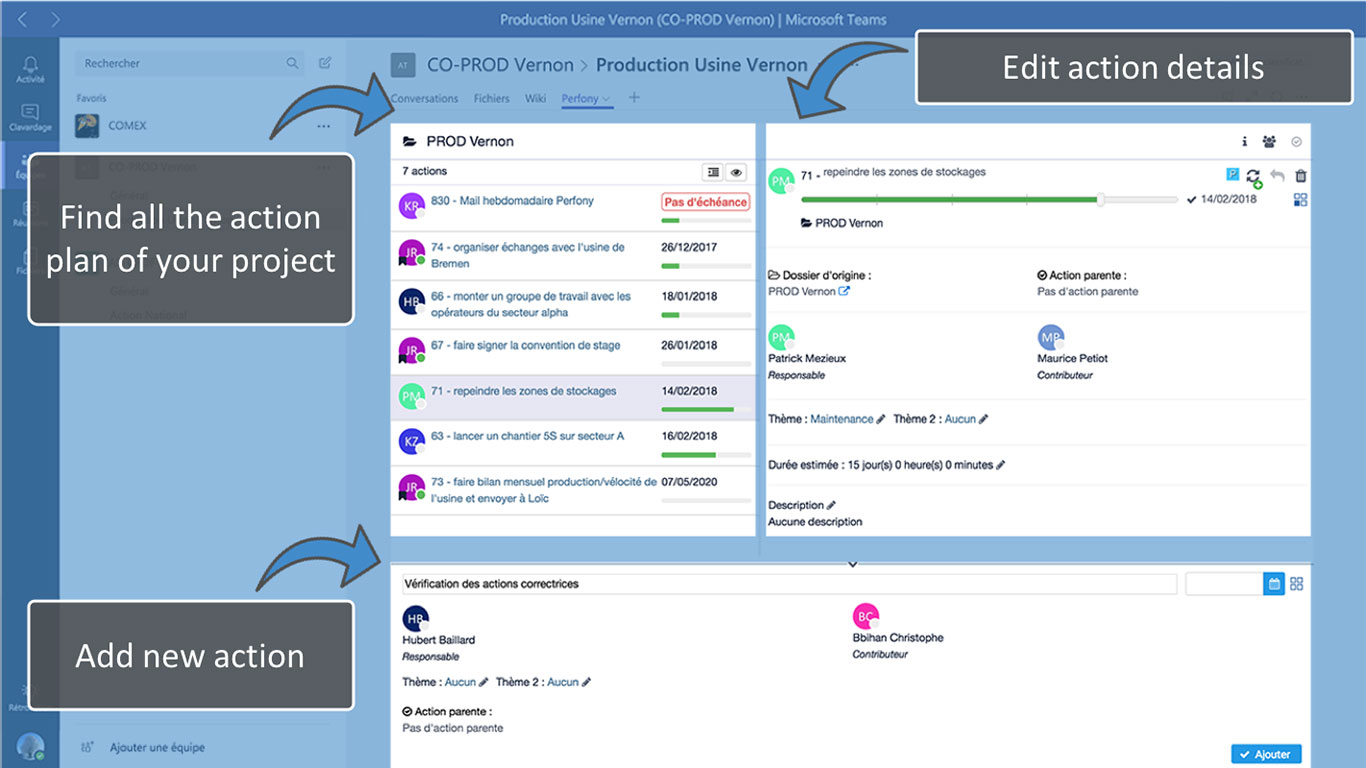
Task: Click the Hubert Baillard HB avatar
Action: click(415, 618)
